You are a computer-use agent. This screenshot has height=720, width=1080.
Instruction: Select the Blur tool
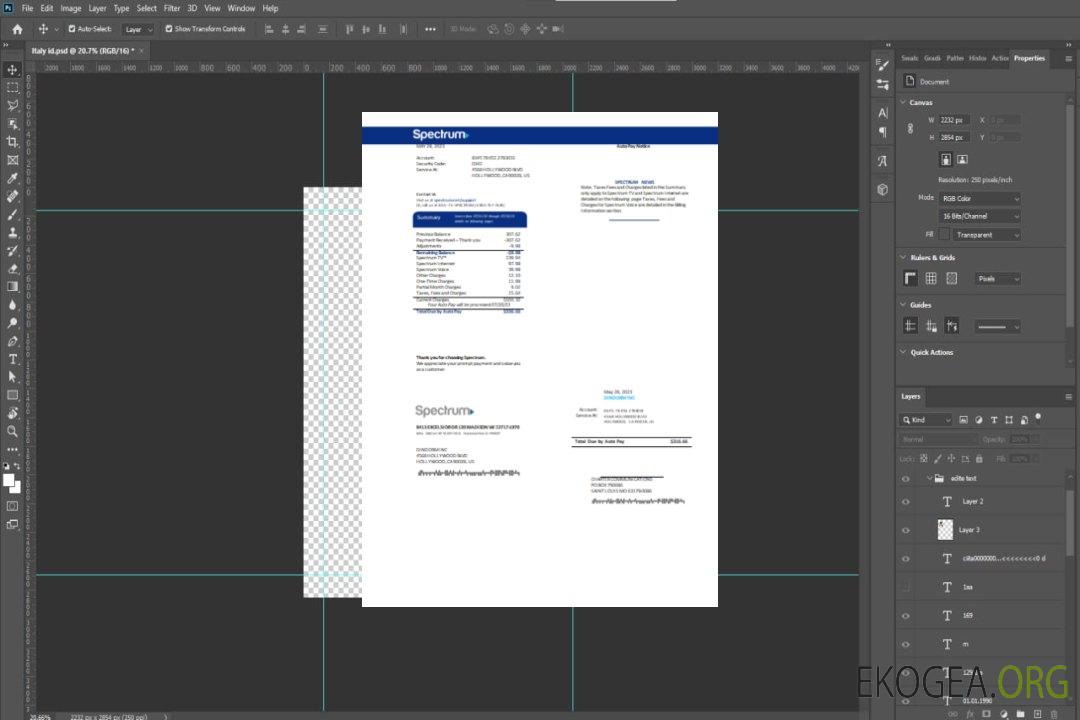coord(12,305)
